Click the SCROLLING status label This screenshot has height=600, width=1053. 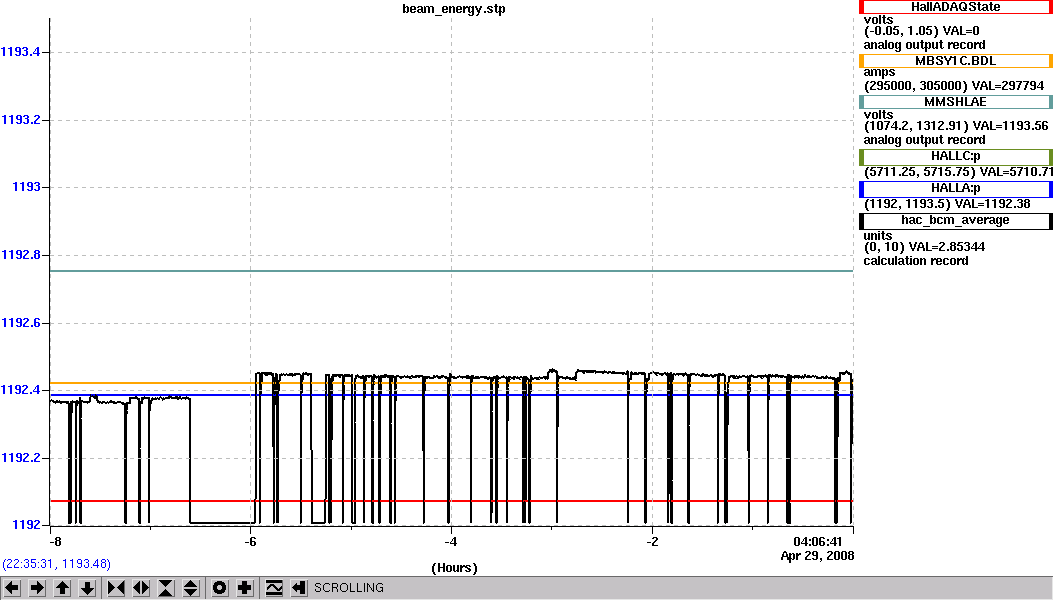[x=349, y=588]
